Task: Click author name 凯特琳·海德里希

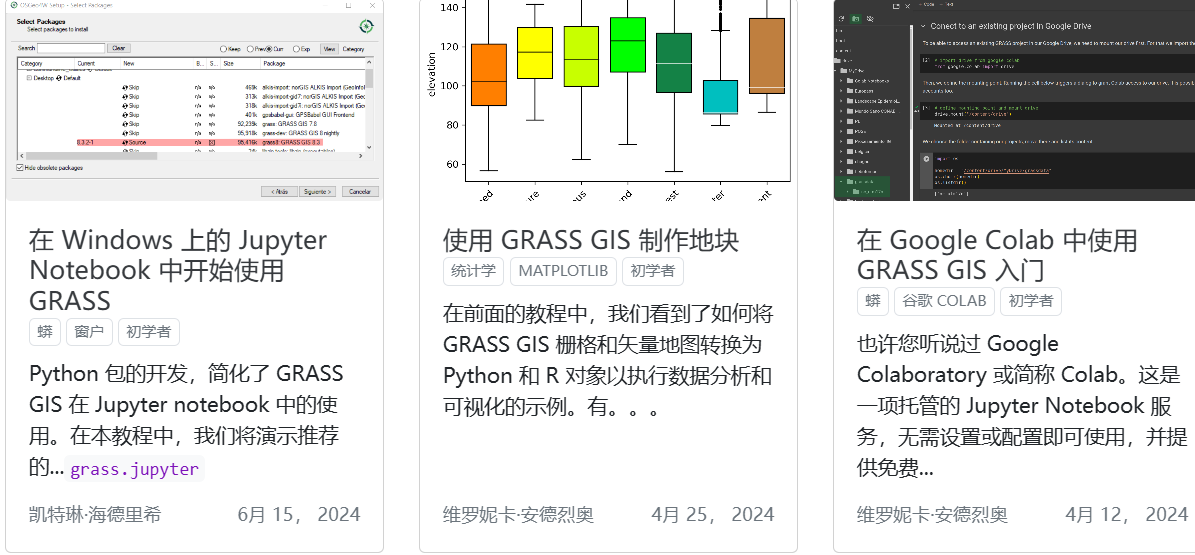Action: (95, 515)
